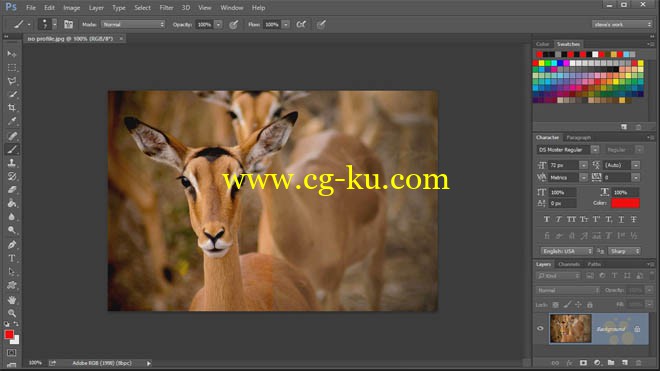Viewport: 660px width, 371px height.
Task: Click the add layer style fx icon
Action: tap(569, 363)
